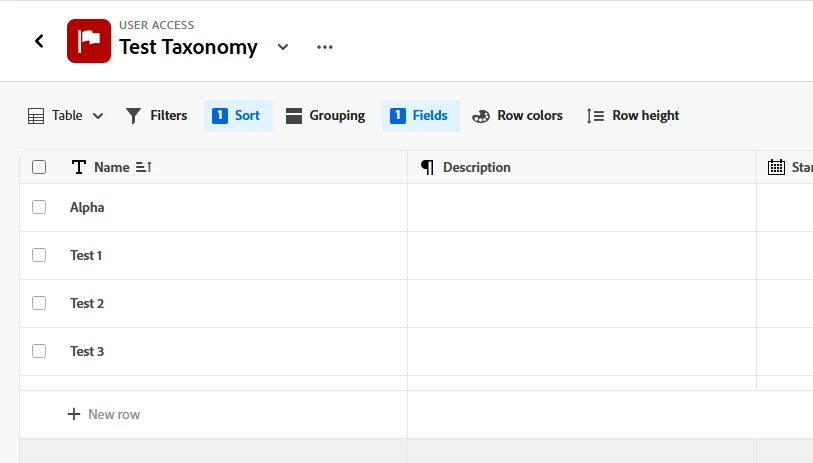Open the Table view dropdown

pos(65,116)
